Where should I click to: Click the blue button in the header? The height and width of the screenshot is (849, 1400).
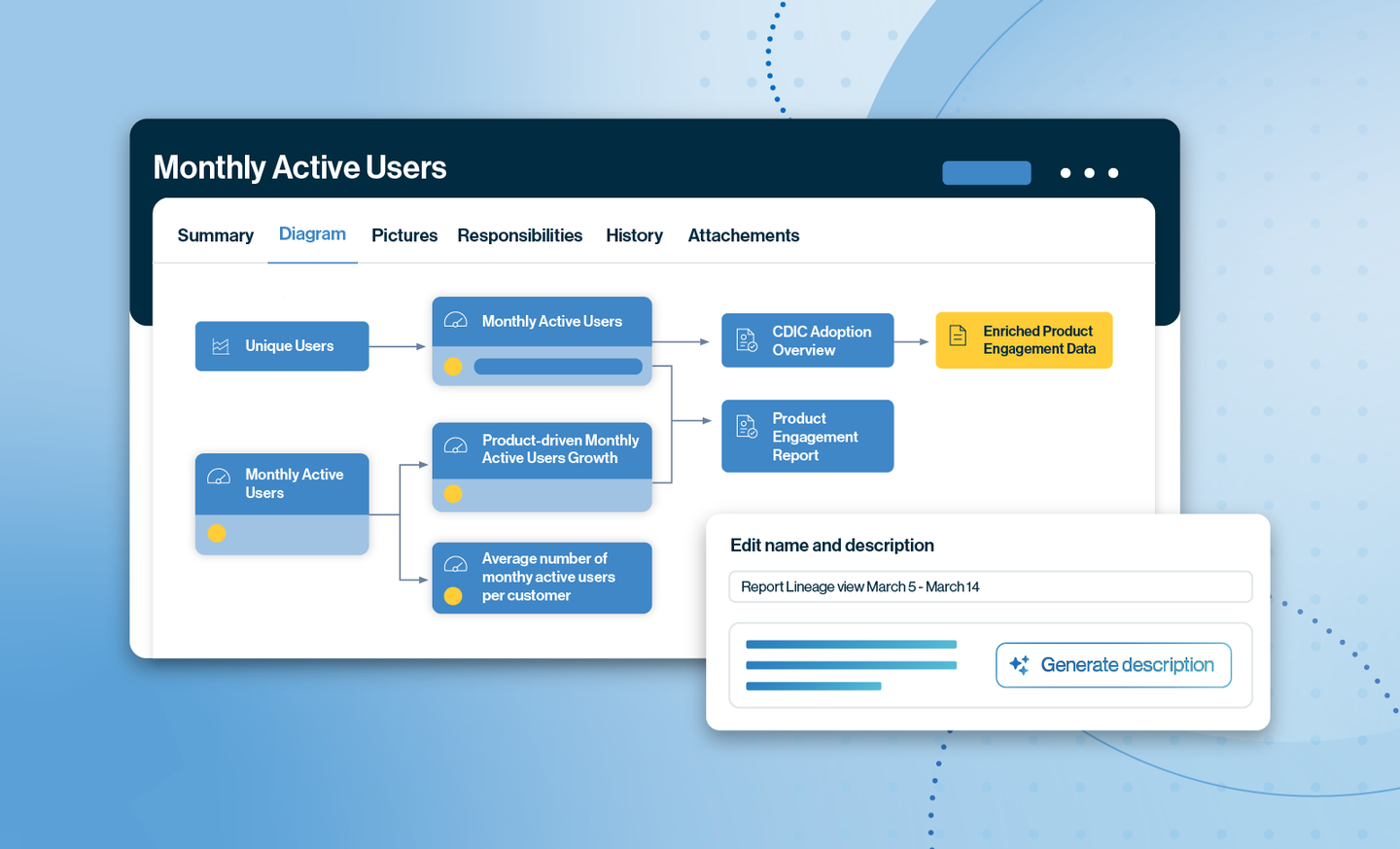coord(986,173)
